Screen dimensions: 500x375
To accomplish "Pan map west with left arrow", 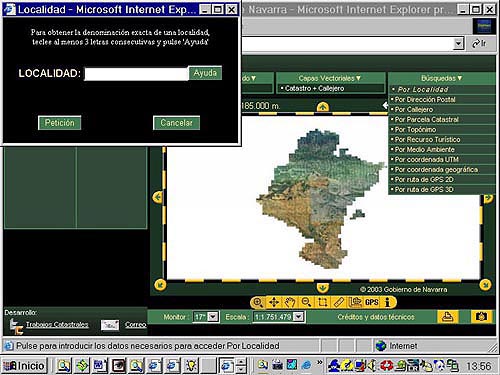I will click(158, 197).
